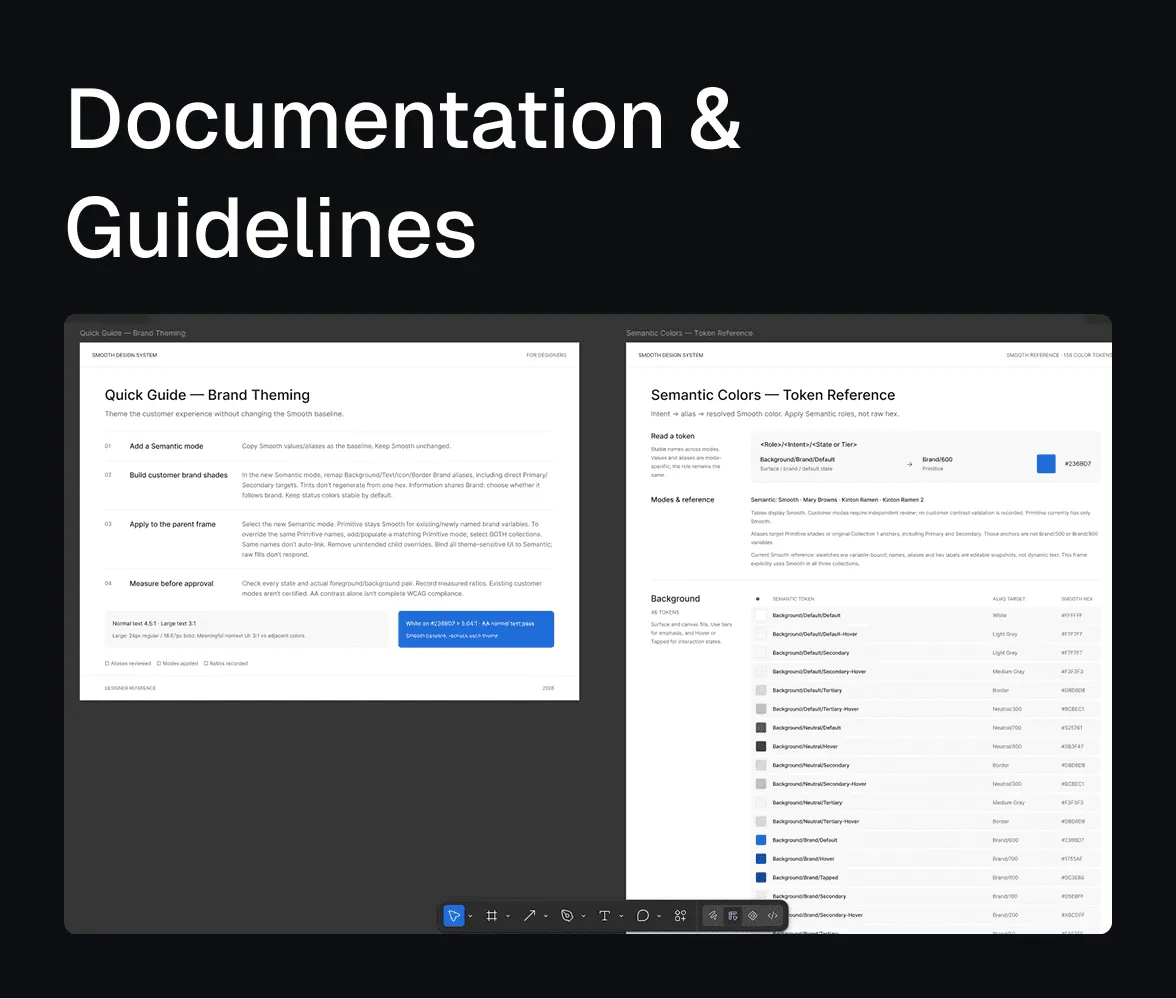Image resolution: width=1176 pixels, height=999 pixels.
Task: Click the Apply to the parent frame step
Action: coord(172,524)
